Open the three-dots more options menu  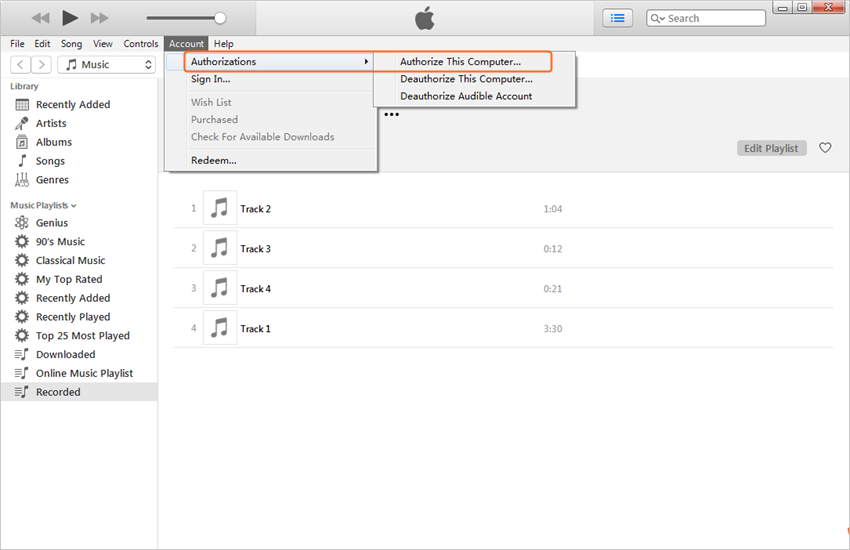pyautogui.click(x=392, y=115)
